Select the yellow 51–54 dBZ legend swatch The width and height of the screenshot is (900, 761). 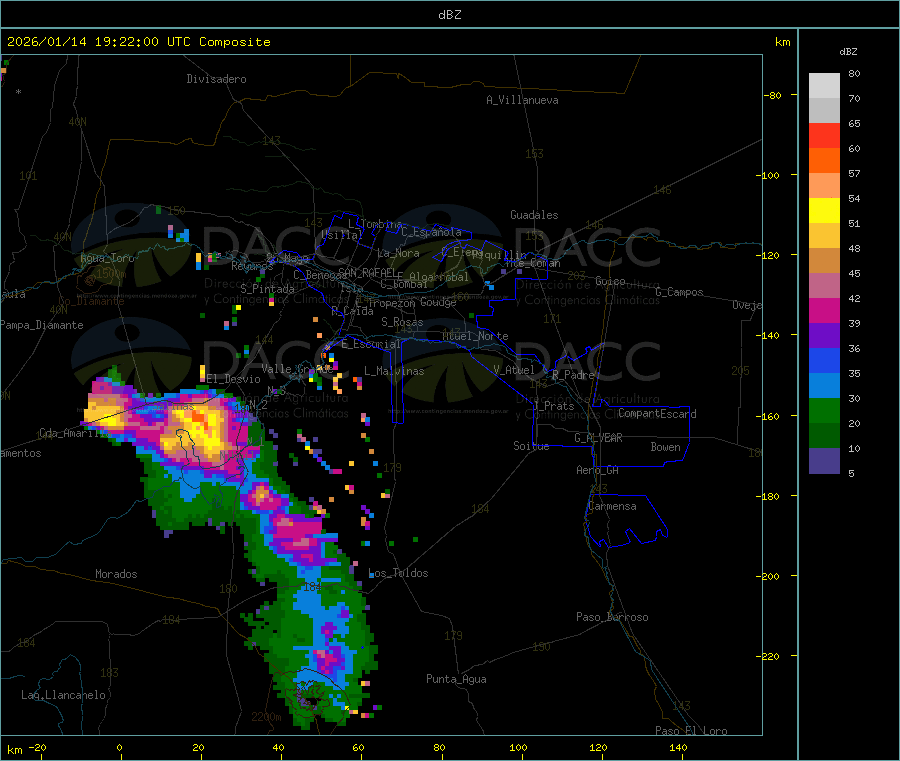pyautogui.click(x=824, y=211)
